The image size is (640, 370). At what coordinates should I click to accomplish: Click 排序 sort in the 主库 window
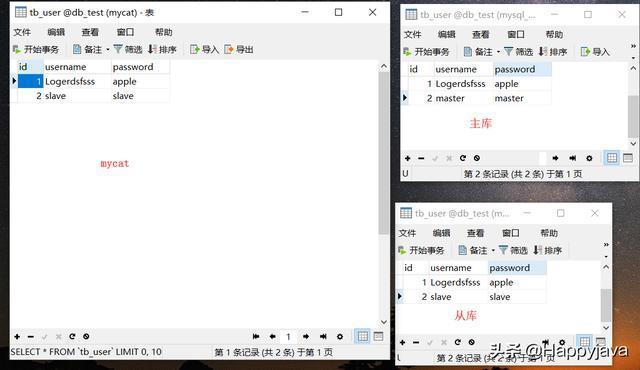(x=553, y=52)
